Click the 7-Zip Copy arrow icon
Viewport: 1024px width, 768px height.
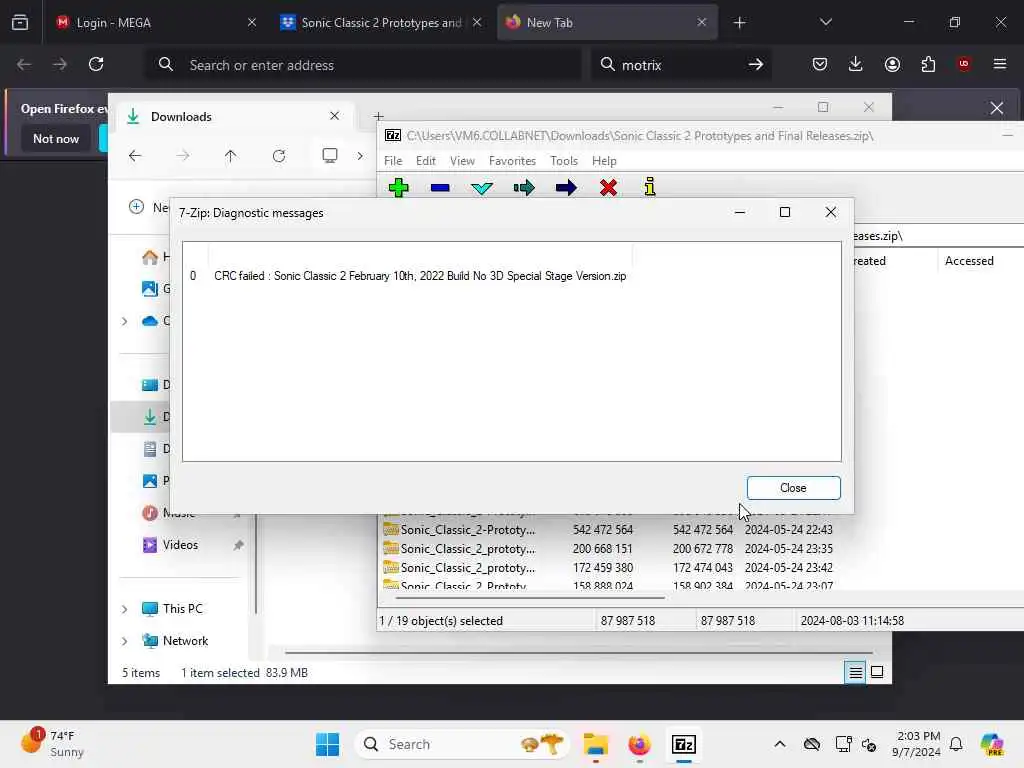(524, 188)
